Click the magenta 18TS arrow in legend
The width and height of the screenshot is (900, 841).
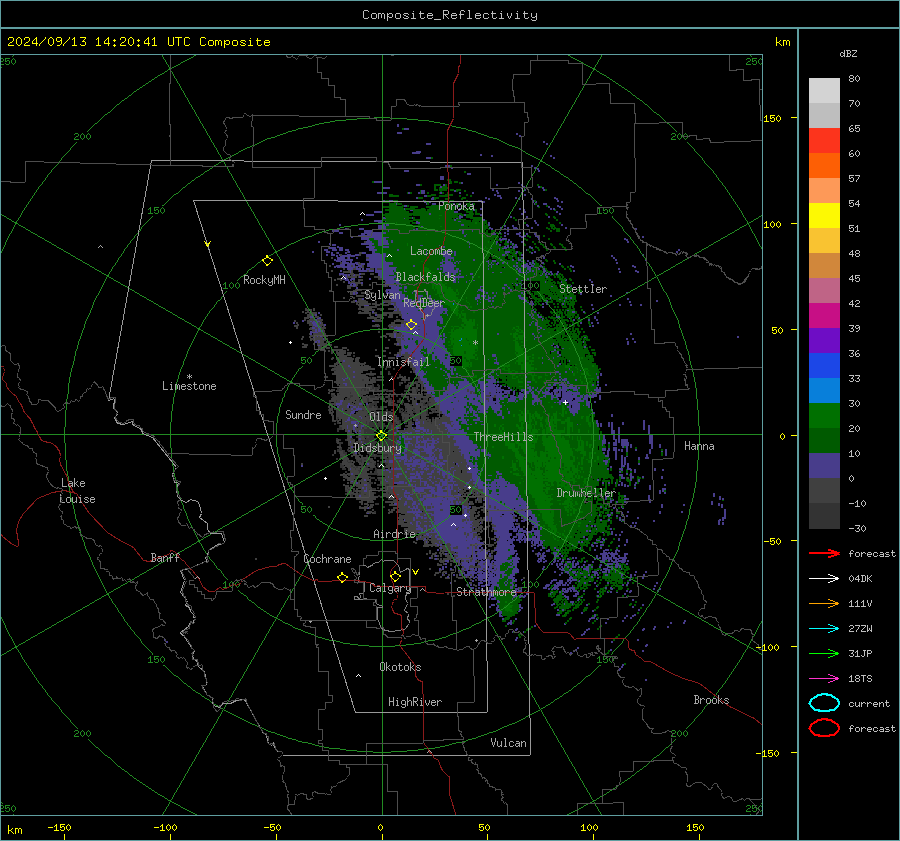(x=824, y=679)
